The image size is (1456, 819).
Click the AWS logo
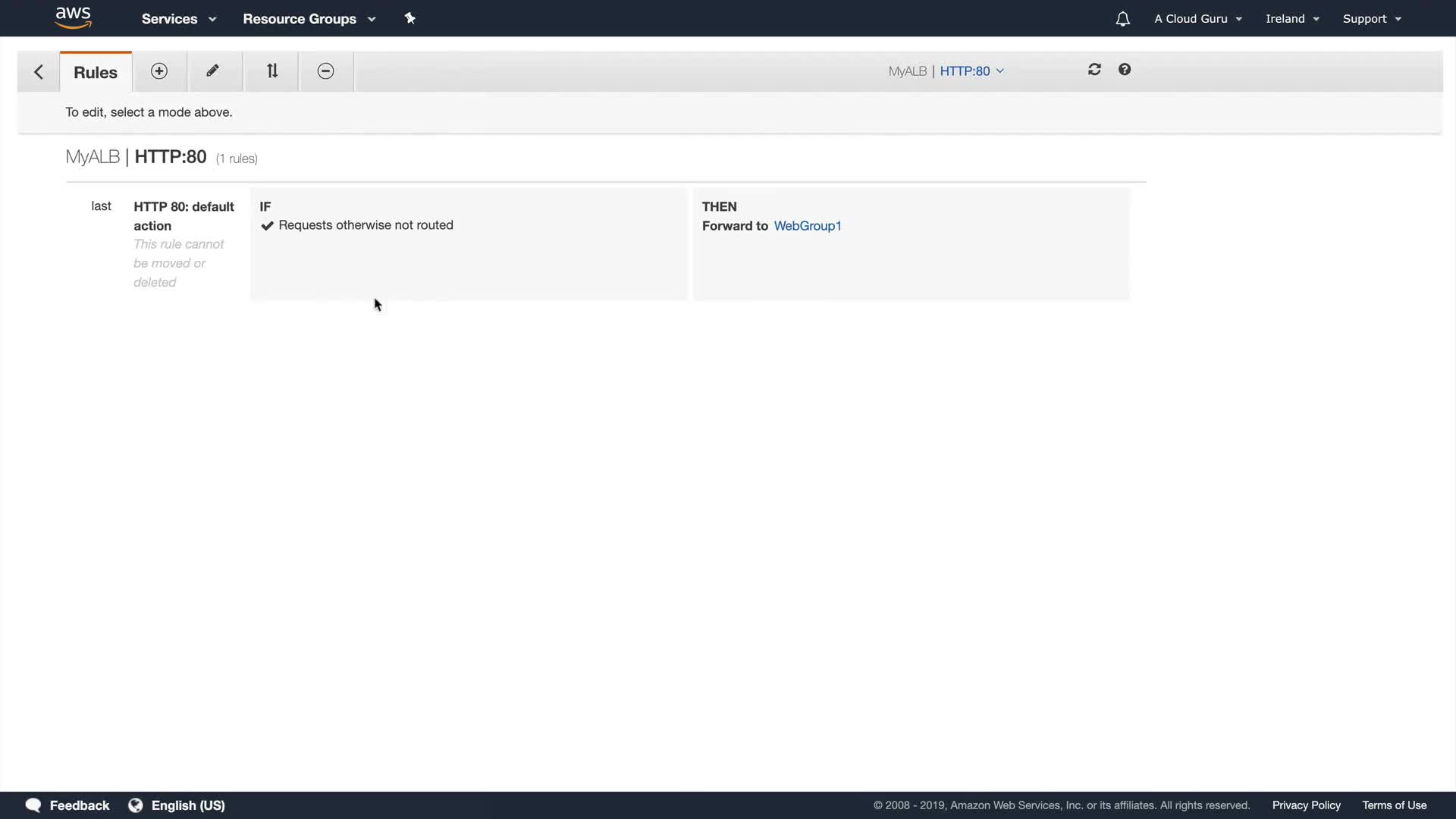click(x=74, y=17)
